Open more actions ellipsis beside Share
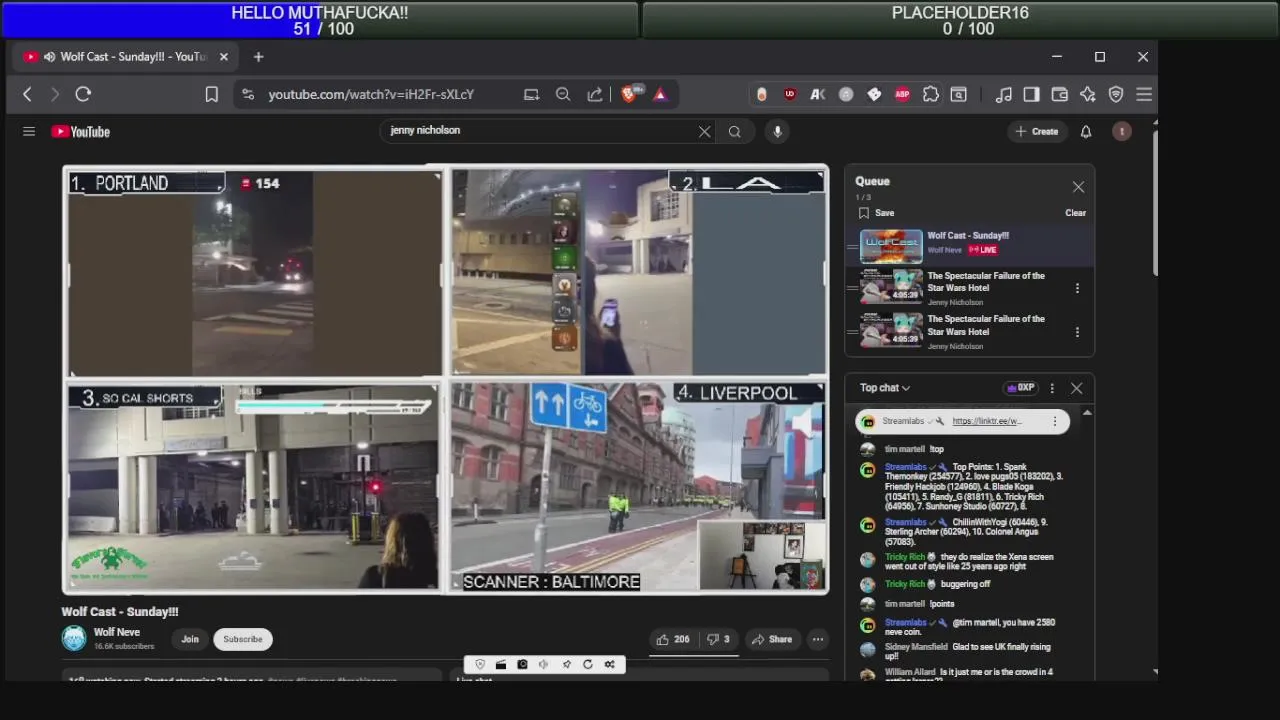 pyautogui.click(x=818, y=639)
